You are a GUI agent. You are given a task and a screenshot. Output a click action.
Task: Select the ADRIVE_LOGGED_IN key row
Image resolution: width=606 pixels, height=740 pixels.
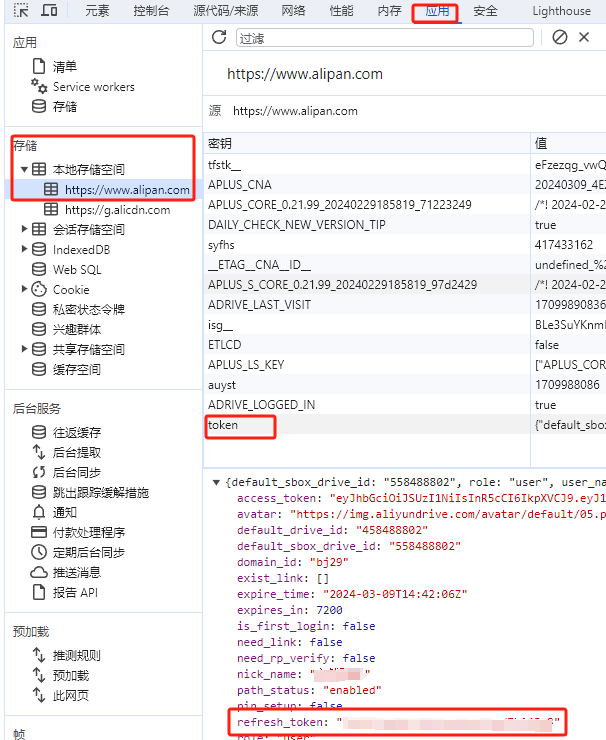click(261, 405)
